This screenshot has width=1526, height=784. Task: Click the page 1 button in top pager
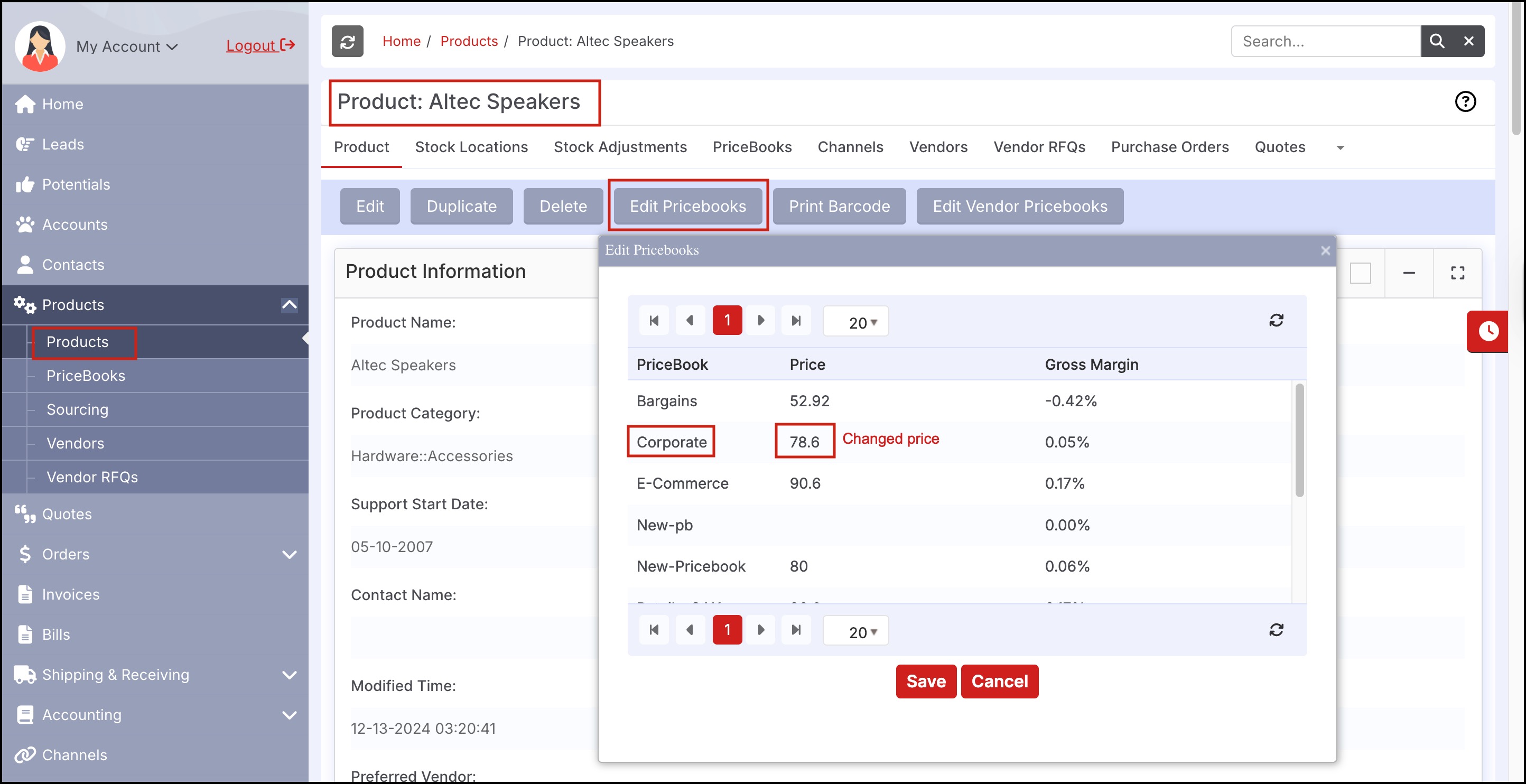click(727, 320)
